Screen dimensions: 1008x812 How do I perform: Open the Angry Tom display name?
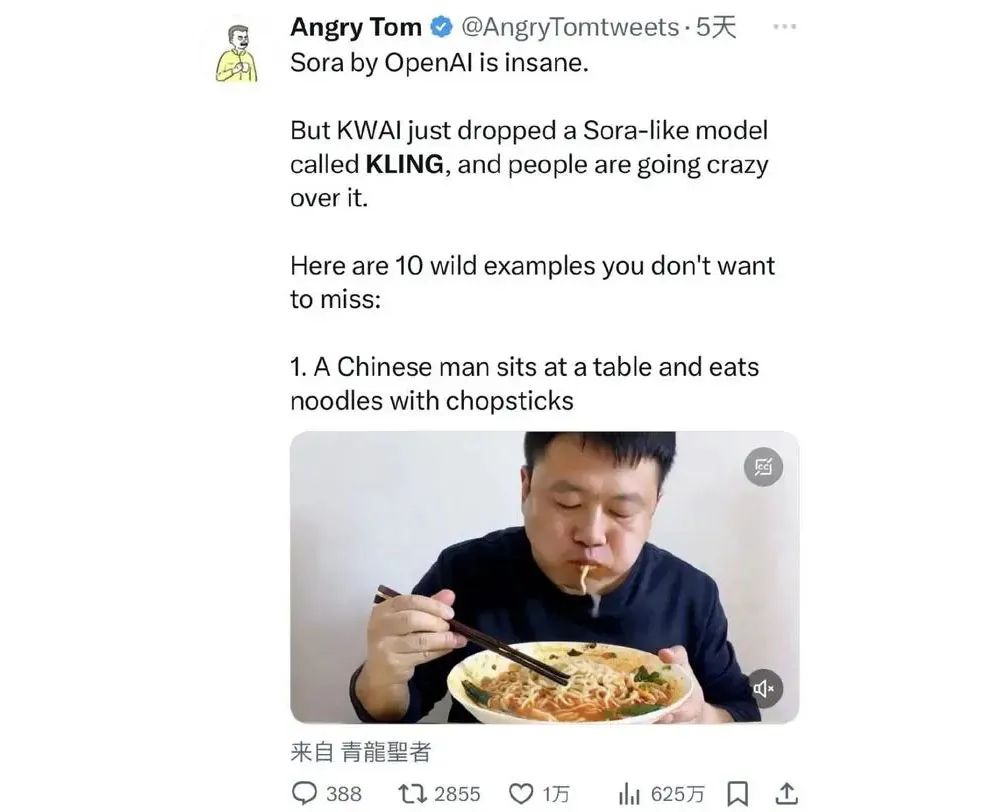(x=356, y=27)
